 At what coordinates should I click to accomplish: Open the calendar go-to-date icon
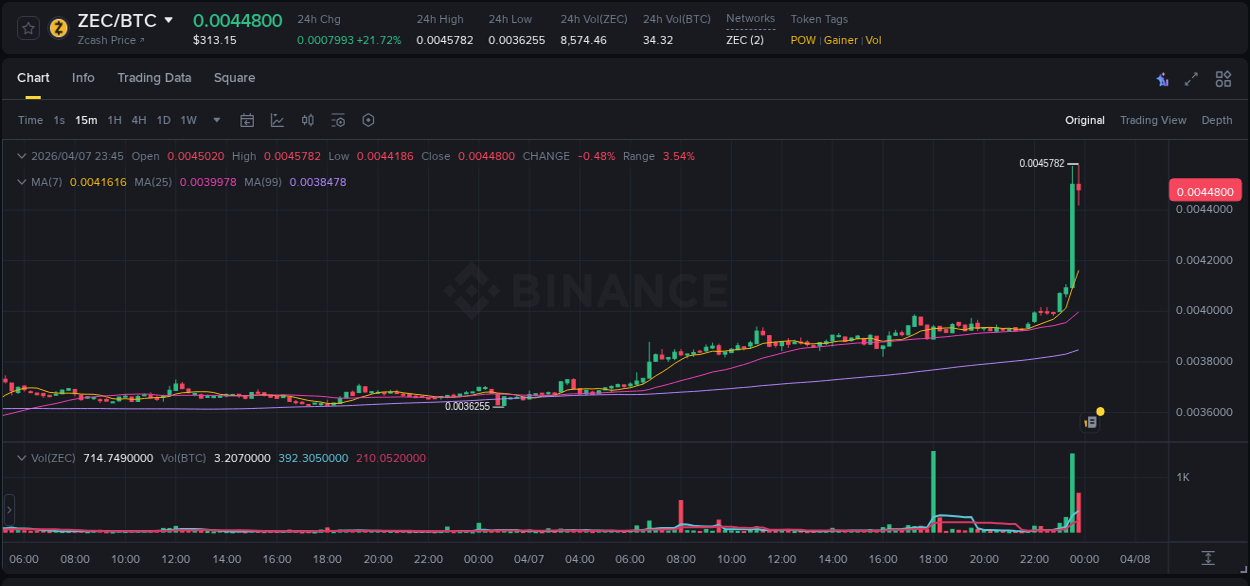tap(247, 120)
